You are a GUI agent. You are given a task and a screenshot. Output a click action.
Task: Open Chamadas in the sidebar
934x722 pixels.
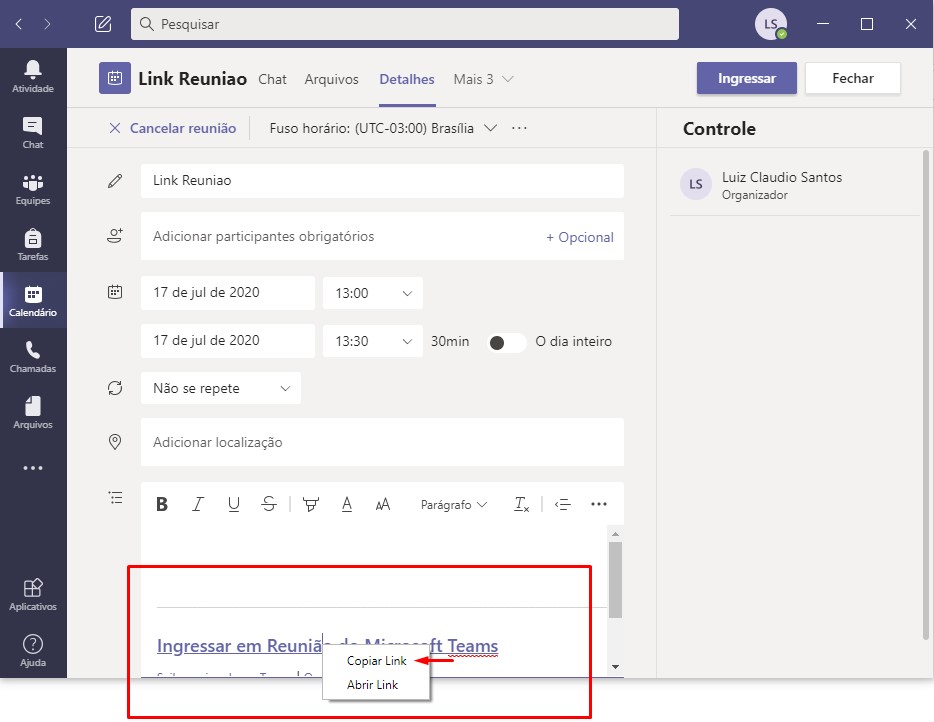coord(33,356)
